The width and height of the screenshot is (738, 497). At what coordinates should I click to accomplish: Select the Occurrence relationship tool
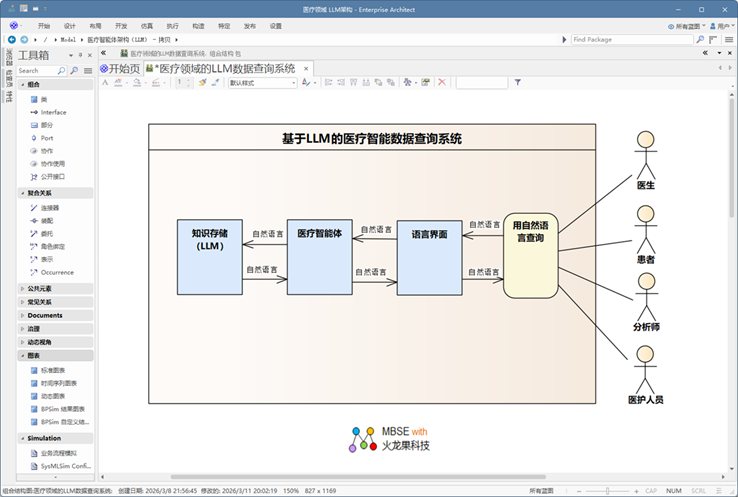[x=56, y=272]
